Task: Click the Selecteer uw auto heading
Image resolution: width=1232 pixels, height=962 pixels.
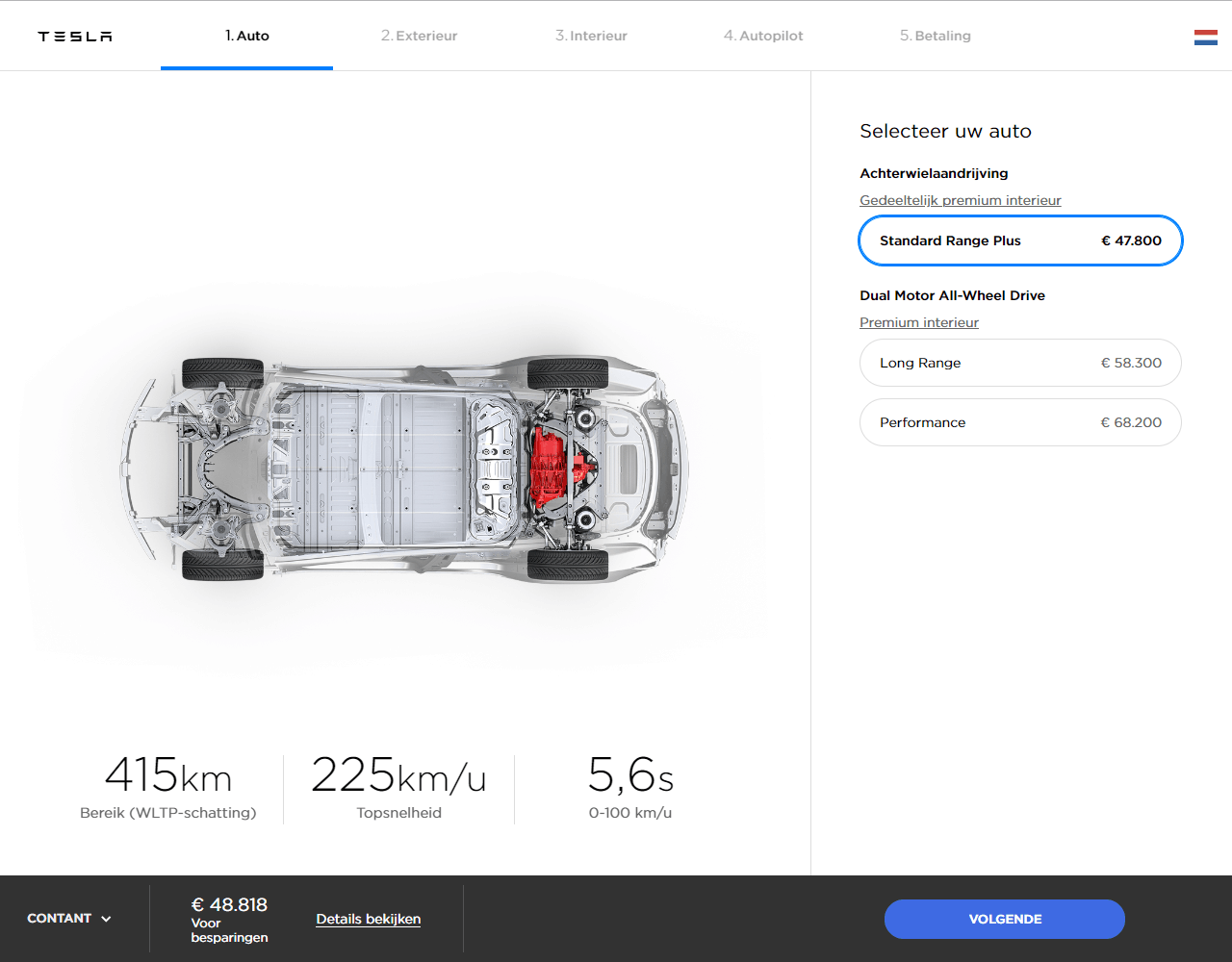Action: point(945,131)
